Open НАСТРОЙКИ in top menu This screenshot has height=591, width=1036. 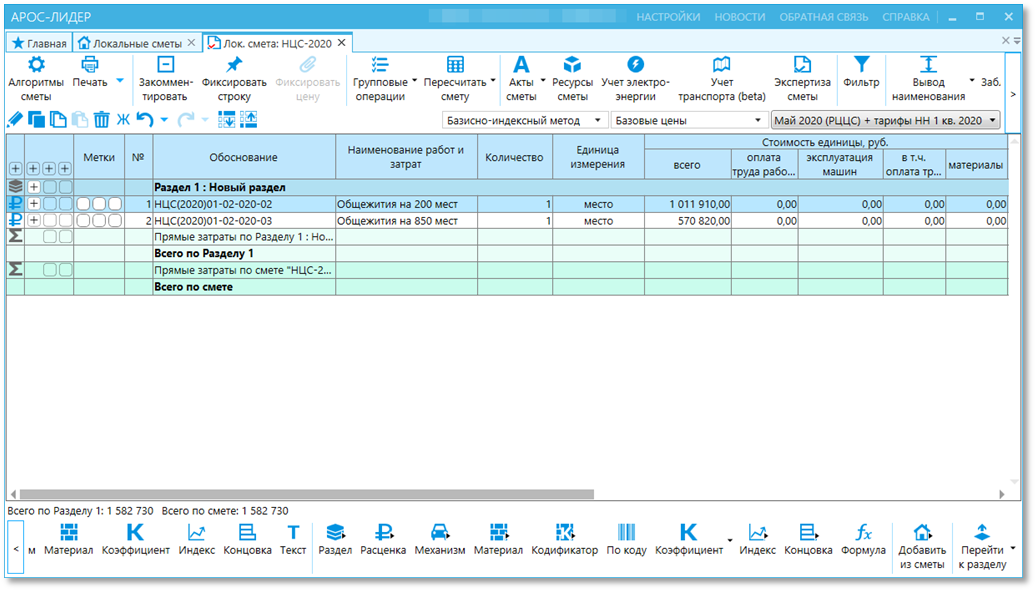[x=668, y=17]
